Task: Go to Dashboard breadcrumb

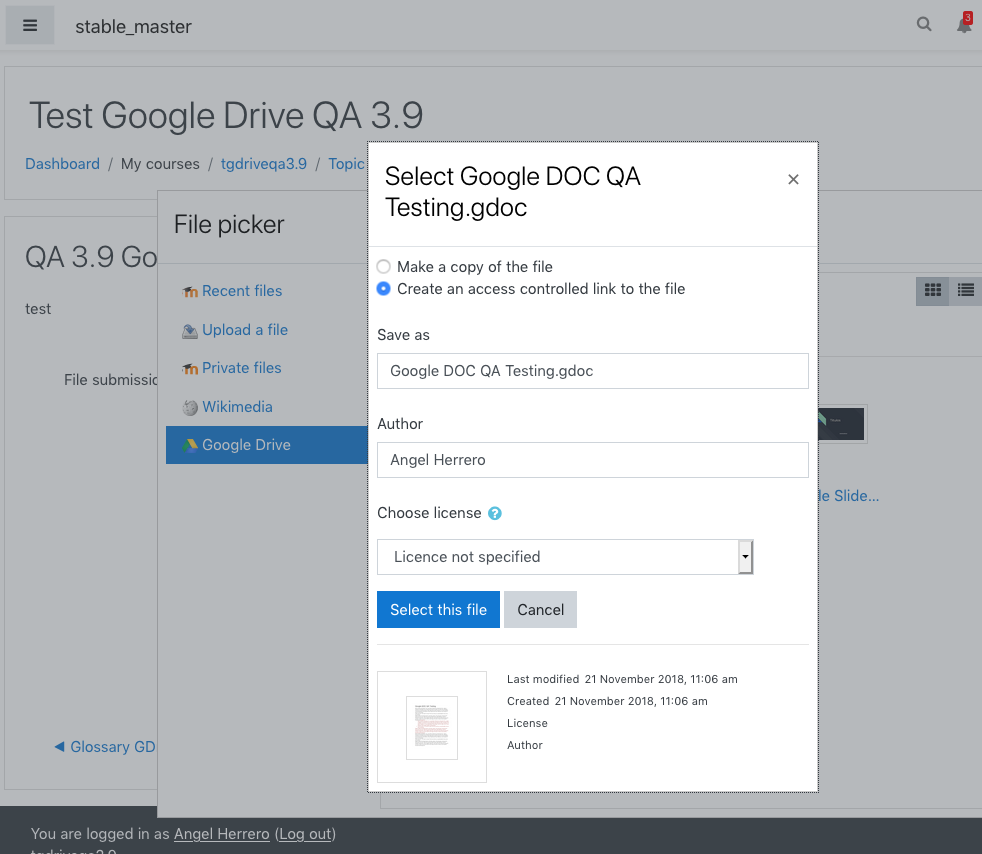Action: click(x=62, y=164)
